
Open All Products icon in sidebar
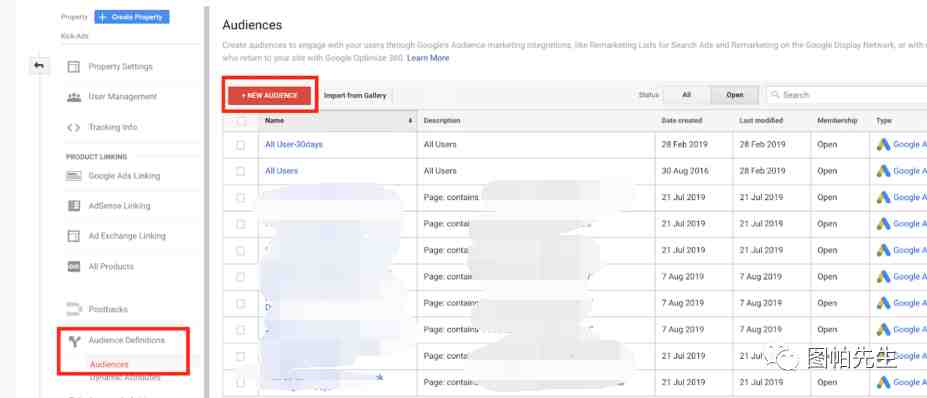pyautogui.click(x=73, y=267)
